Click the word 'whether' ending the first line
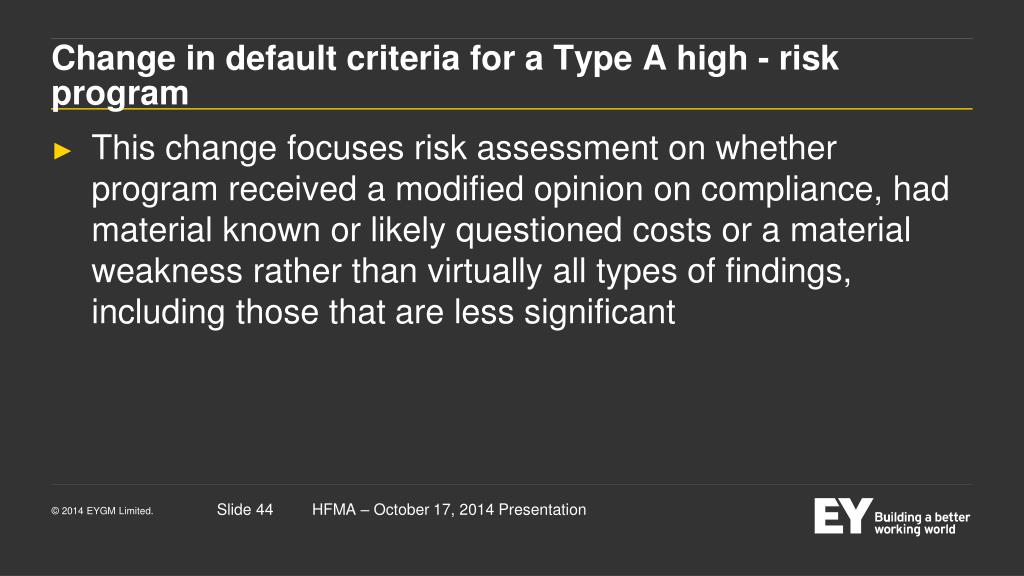Screen dimensions: 1024x576 point(776,148)
